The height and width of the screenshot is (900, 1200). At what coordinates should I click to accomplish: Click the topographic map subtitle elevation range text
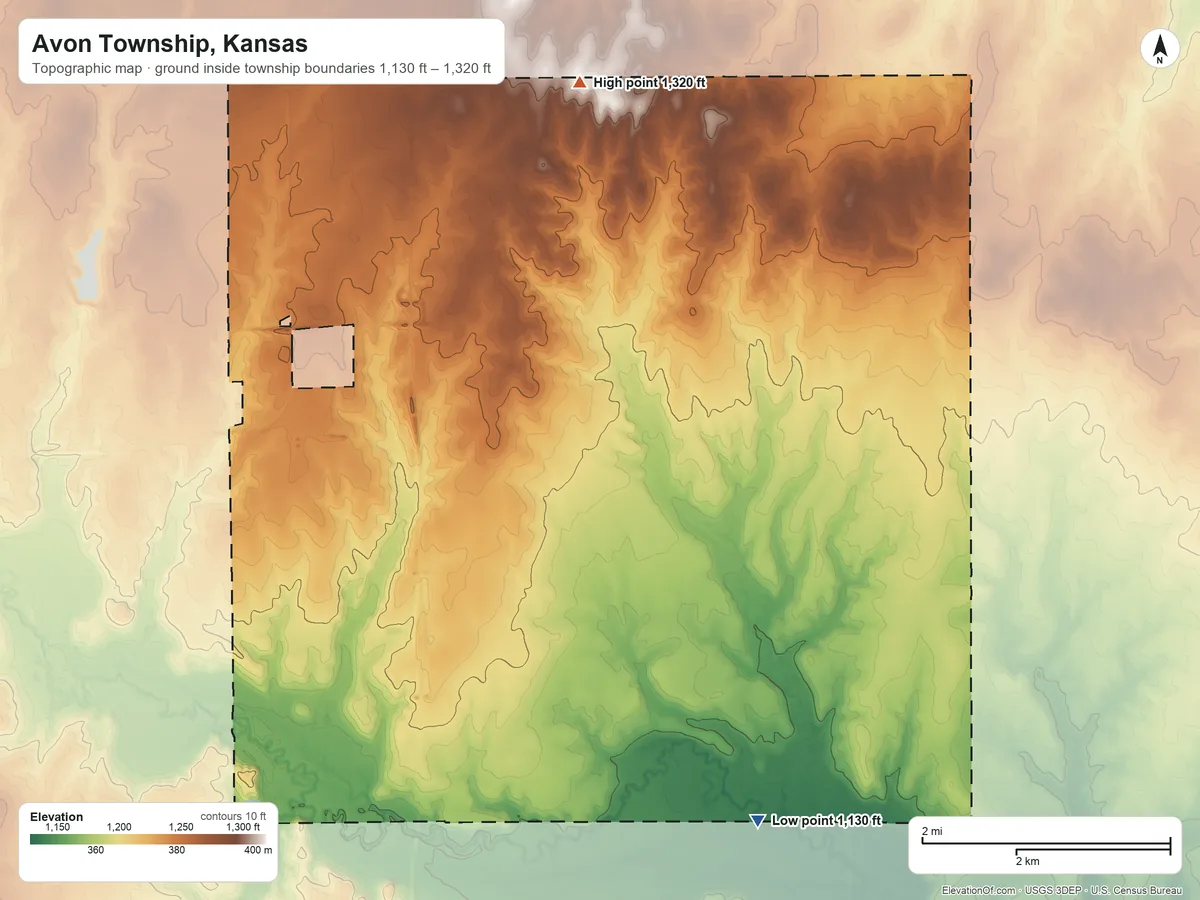coord(262,70)
